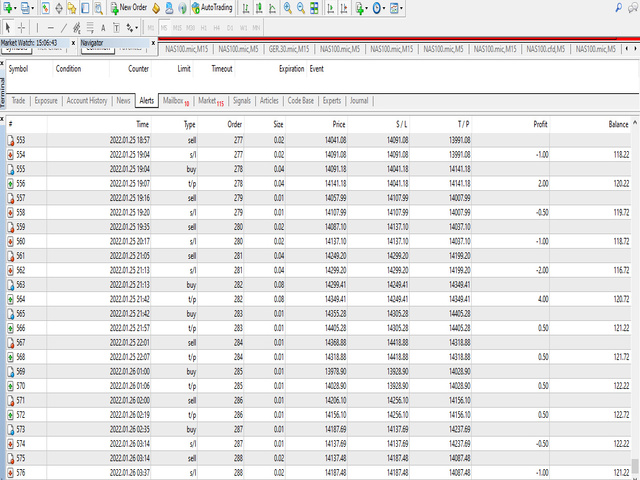Switch to the Account History tab
Viewport: 640px width, 480px height.
click(86, 101)
